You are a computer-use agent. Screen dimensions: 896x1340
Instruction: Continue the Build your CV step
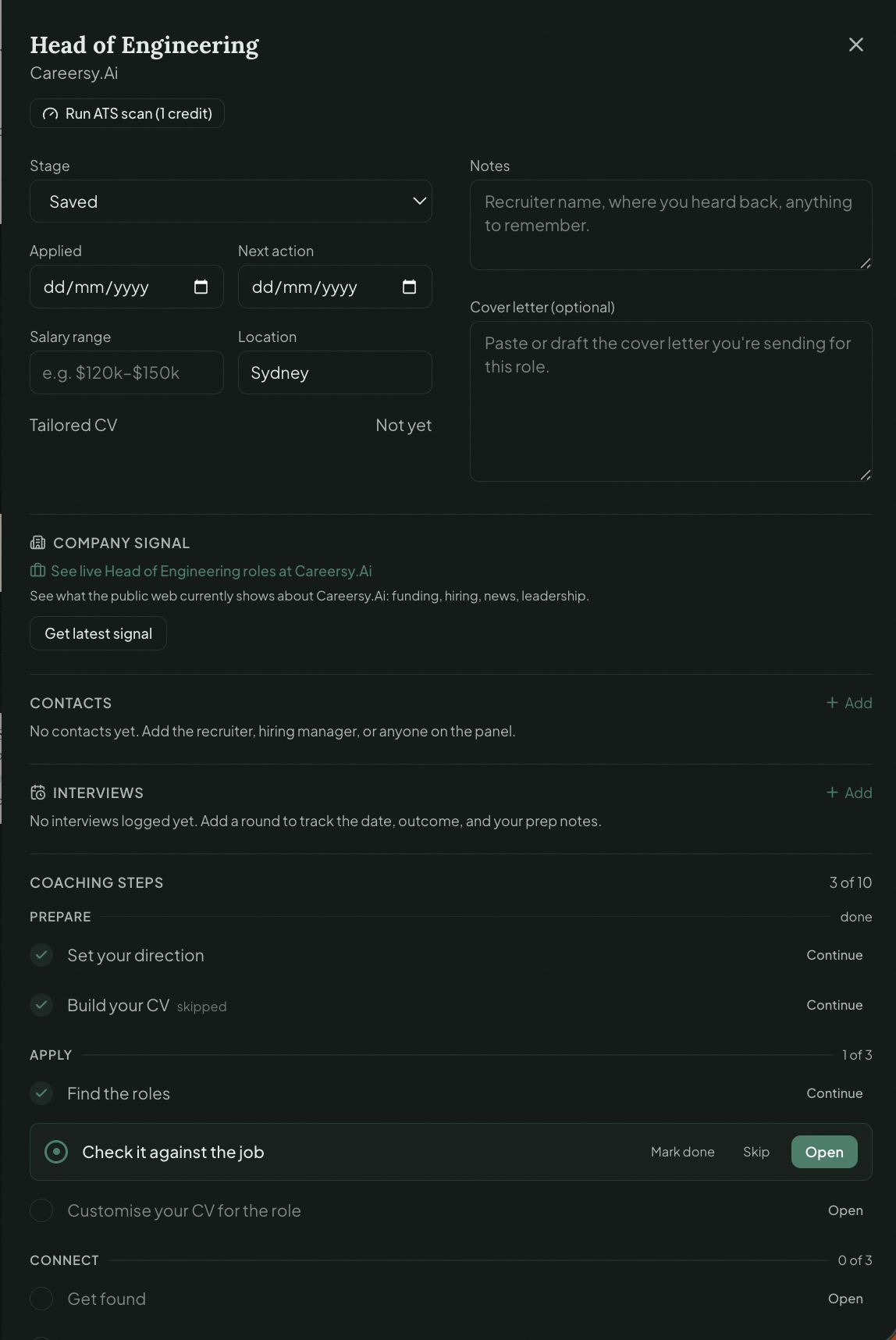pyautogui.click(x=834, y=1005)
